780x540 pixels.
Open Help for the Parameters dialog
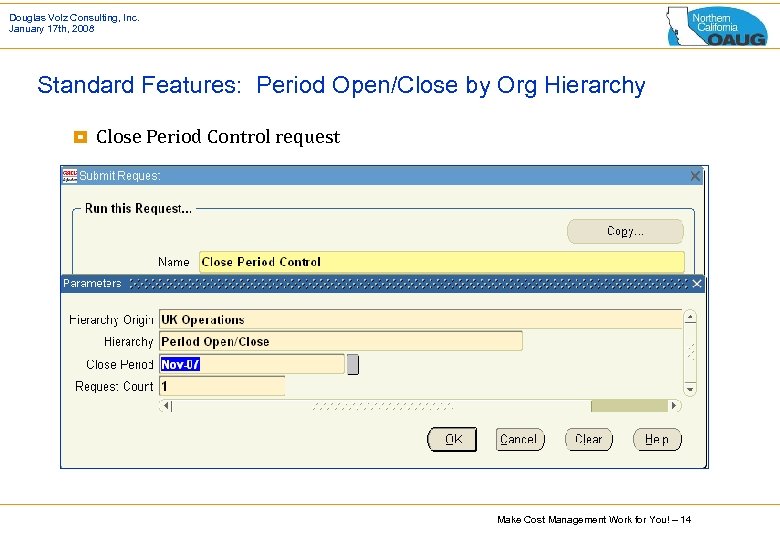coord(657,440)
